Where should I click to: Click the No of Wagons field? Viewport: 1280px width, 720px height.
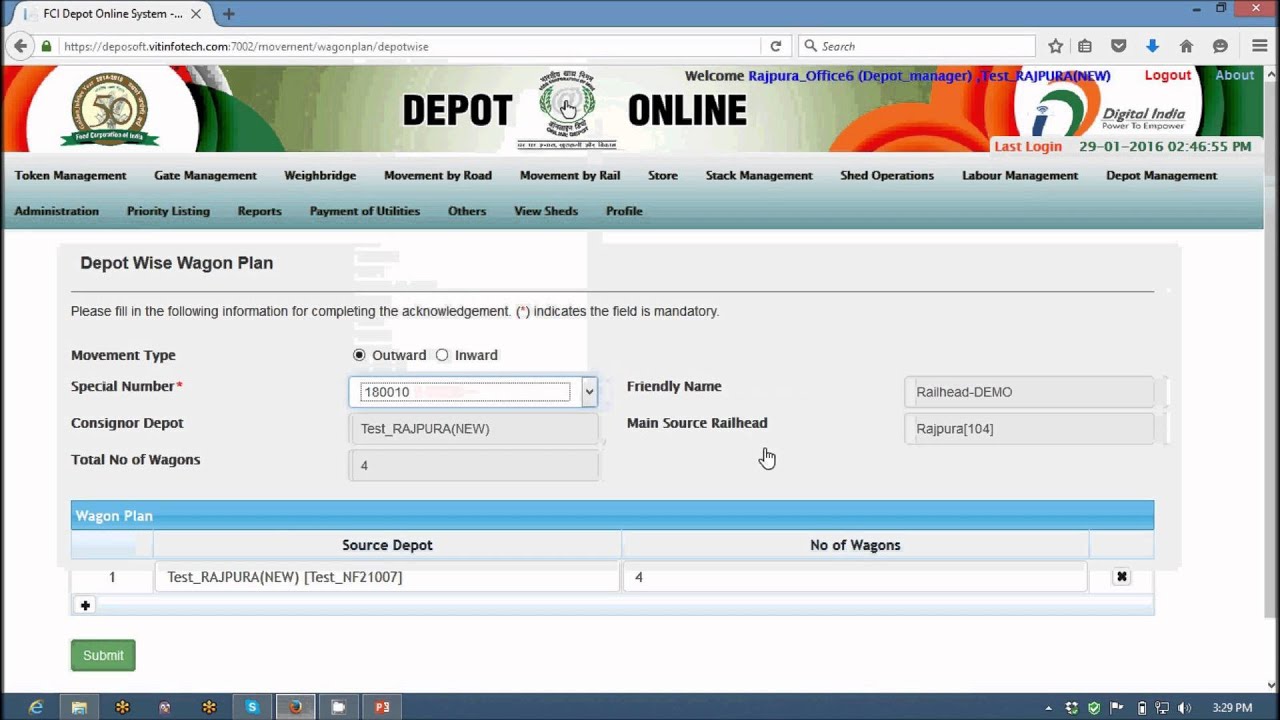point(855,577)
